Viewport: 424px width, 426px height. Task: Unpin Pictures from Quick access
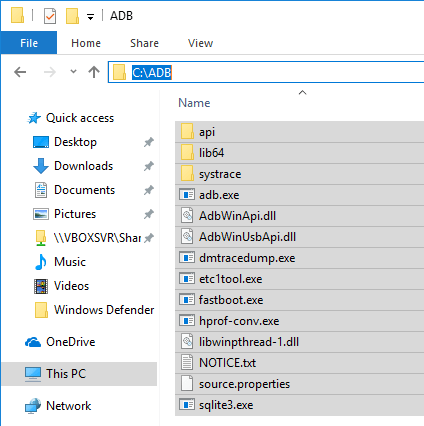pyautogui.click(x=149, y=214)
